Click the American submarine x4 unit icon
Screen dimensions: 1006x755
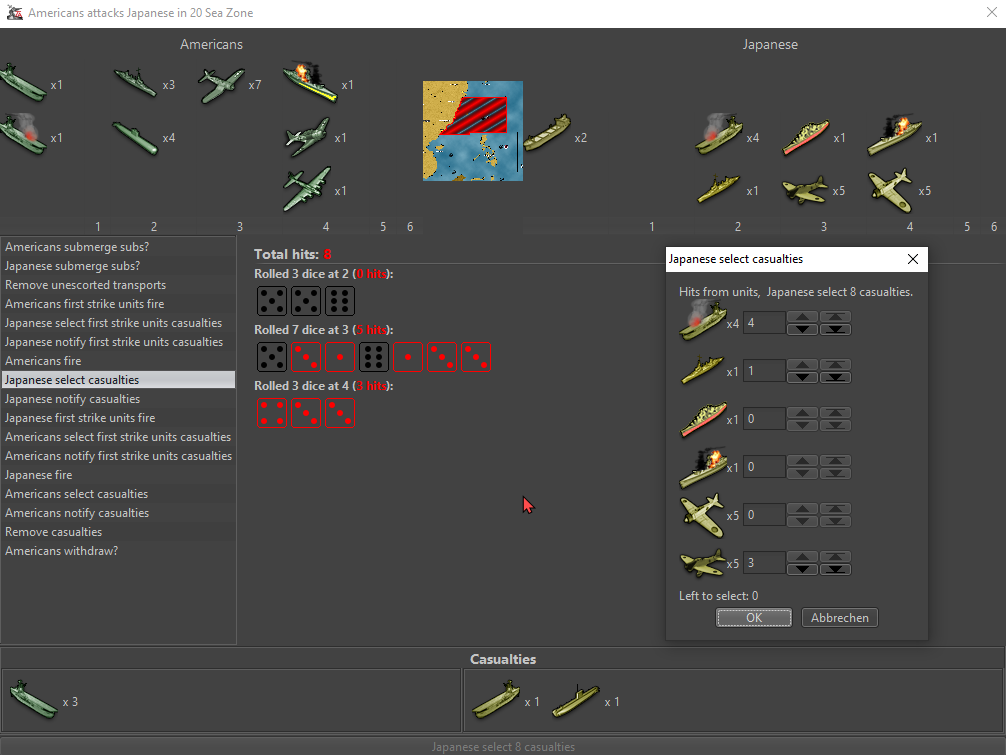[x=135, y=137]
